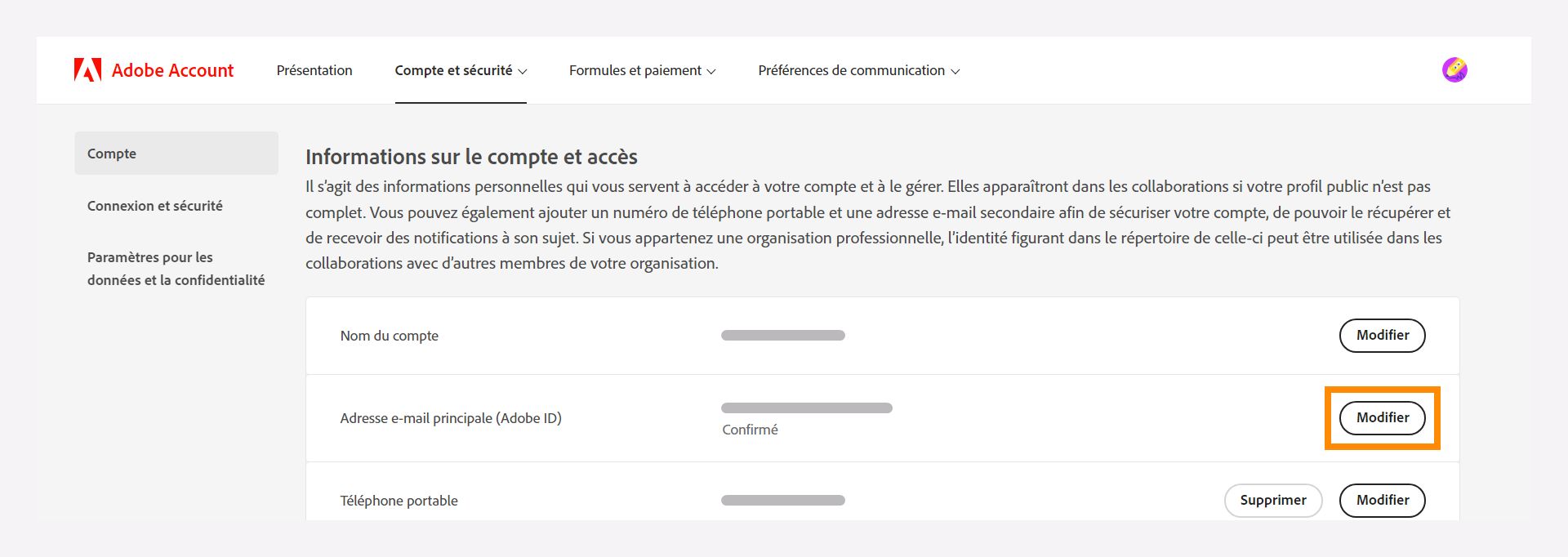The width and height of the screenshot is (1568, 557).
Task: Click Supprimer next to Téléphone portable
Action: (x=1272, y=500)
